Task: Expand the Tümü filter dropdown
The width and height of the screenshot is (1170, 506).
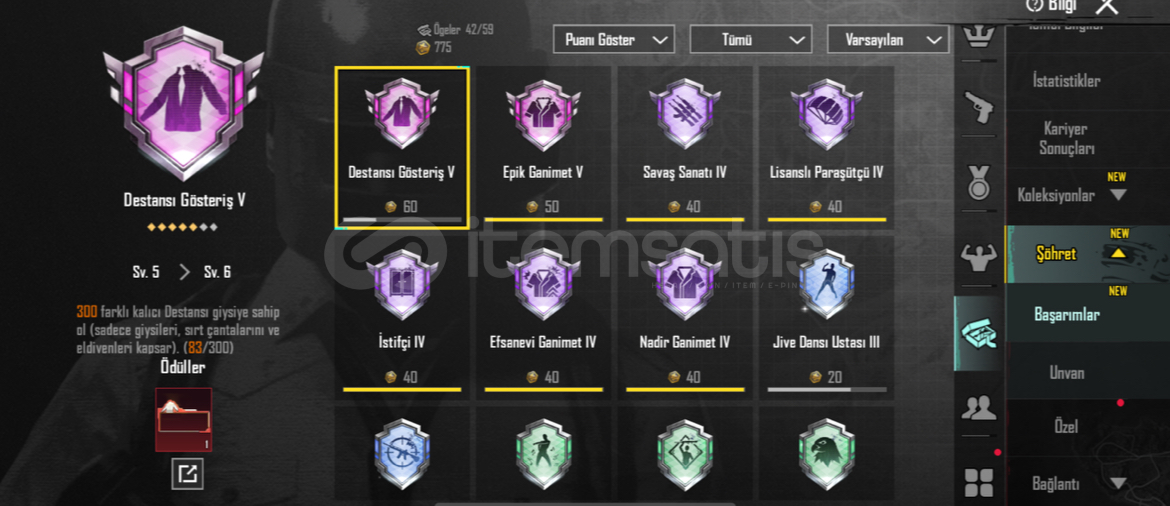Action: (751, 40)
